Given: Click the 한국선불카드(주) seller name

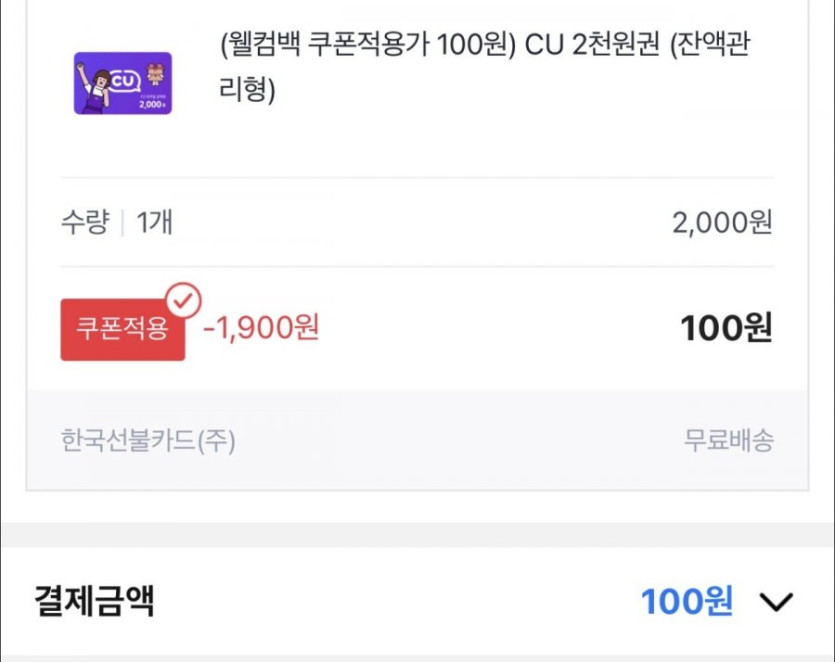Looking at the screenshot, I should point(148,440).
